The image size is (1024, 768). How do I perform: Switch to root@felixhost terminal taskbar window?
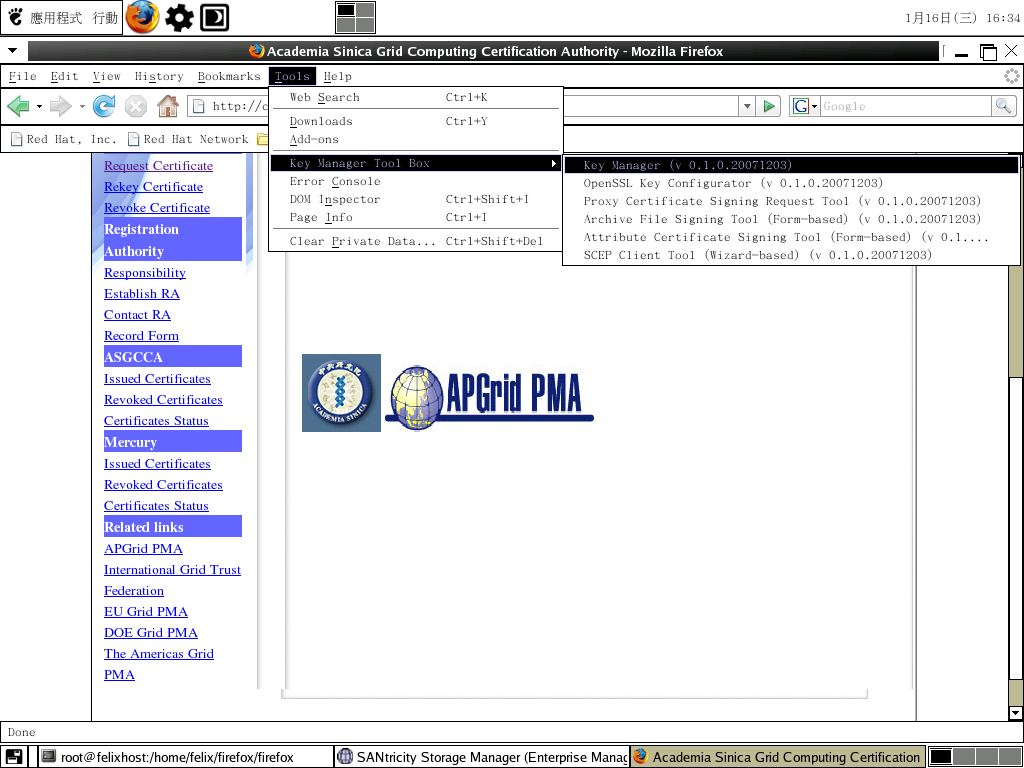185,757
